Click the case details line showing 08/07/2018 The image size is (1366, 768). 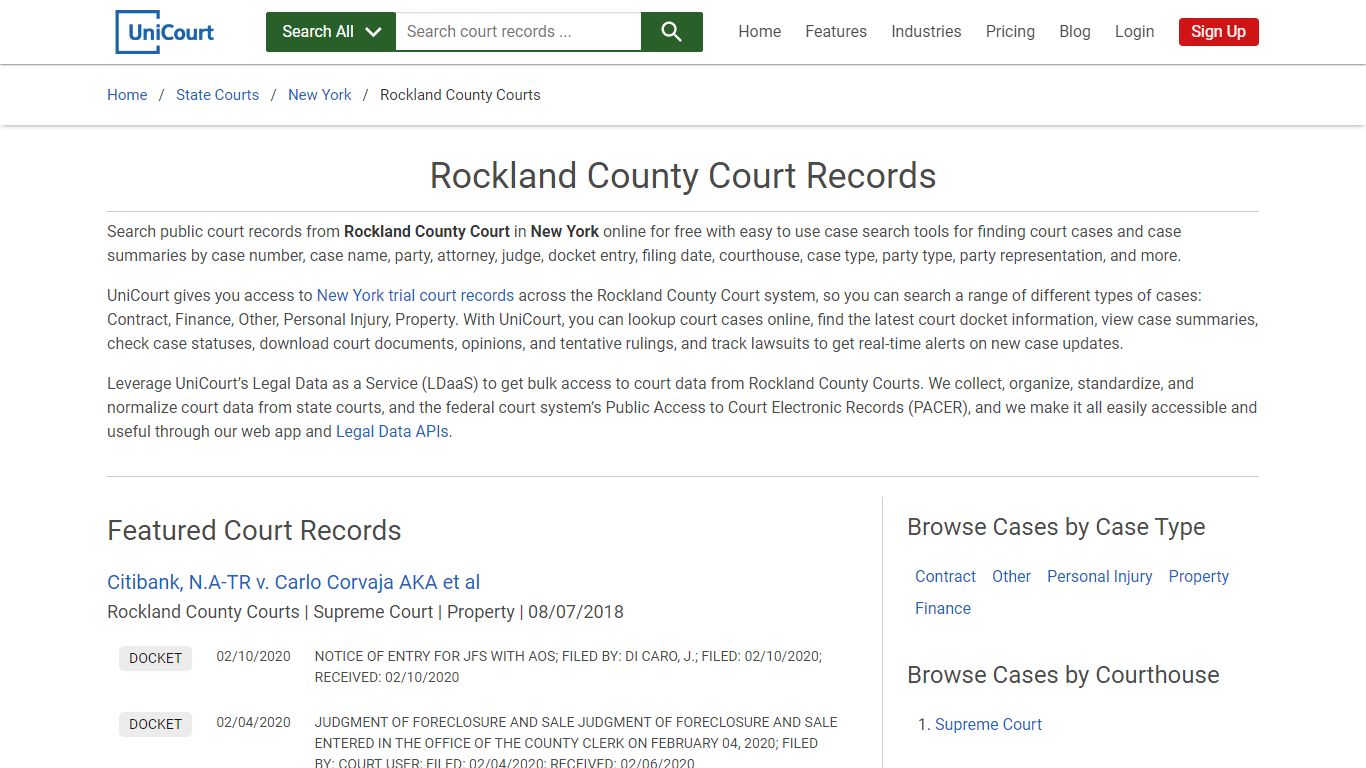coord(365,612)
